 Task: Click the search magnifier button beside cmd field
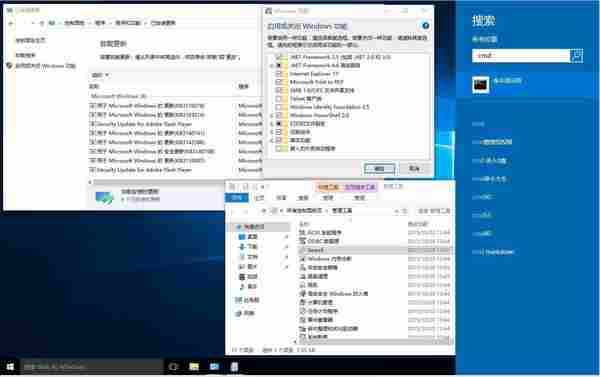point(576,55)
